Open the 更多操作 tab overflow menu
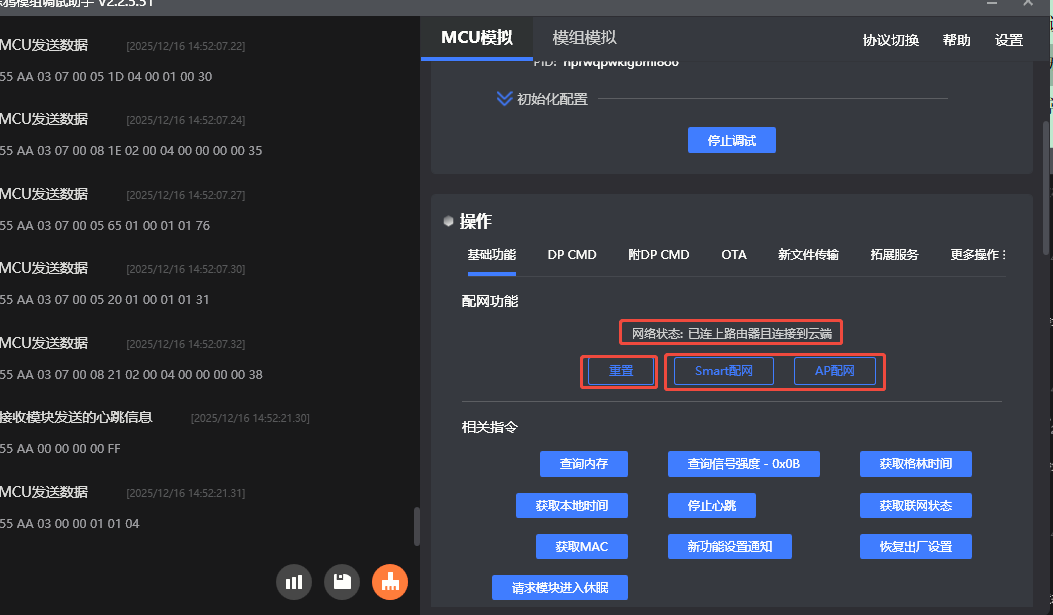Viewport: 1053px width, 615px height. point(978,255)
